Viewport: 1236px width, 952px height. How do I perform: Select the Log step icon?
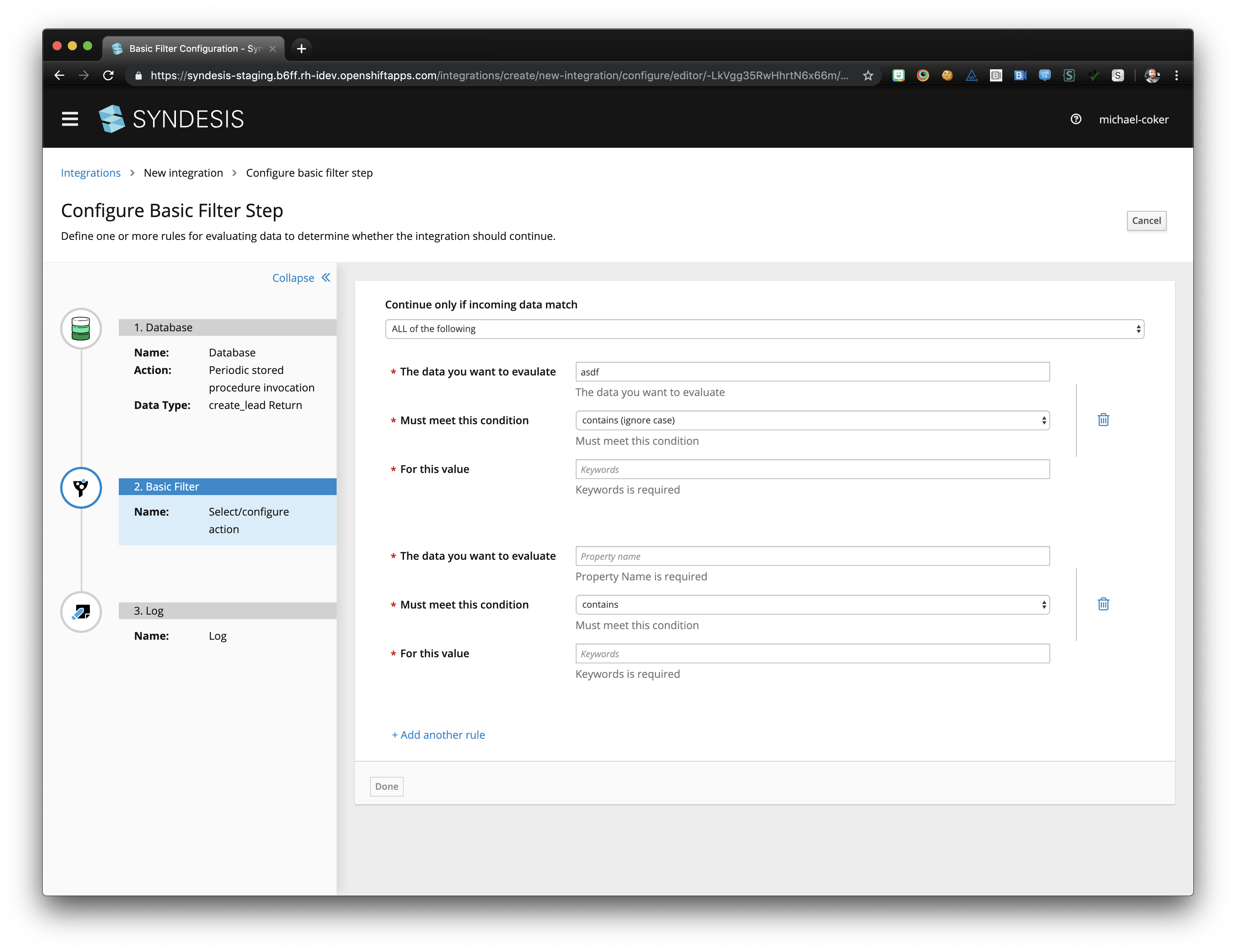coord(81,612)
